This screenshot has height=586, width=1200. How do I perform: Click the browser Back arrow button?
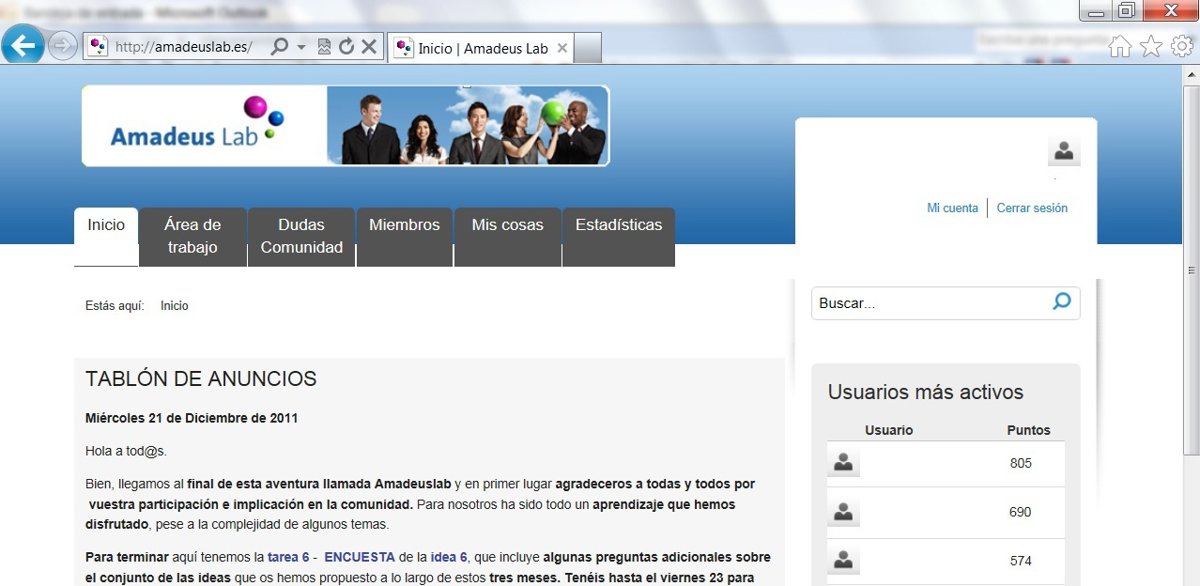coord(23,45)
